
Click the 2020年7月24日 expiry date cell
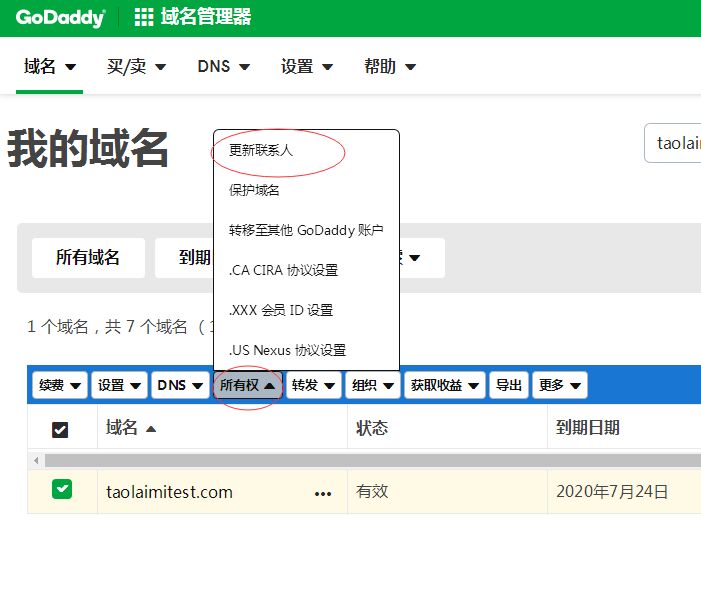click(612, 492)
